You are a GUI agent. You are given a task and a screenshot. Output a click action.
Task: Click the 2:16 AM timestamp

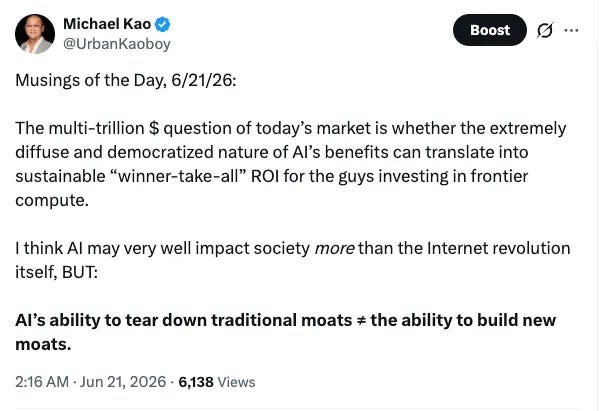pos(42,382)
